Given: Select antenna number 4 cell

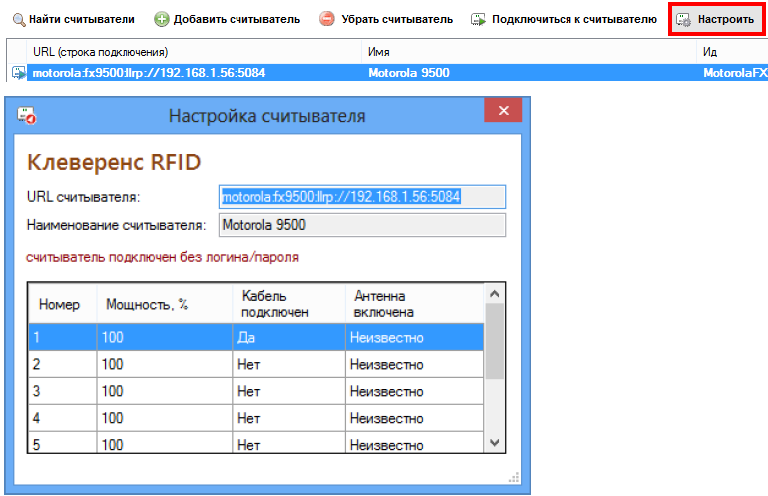Looking at the screenshot, I should coord(63,418).
